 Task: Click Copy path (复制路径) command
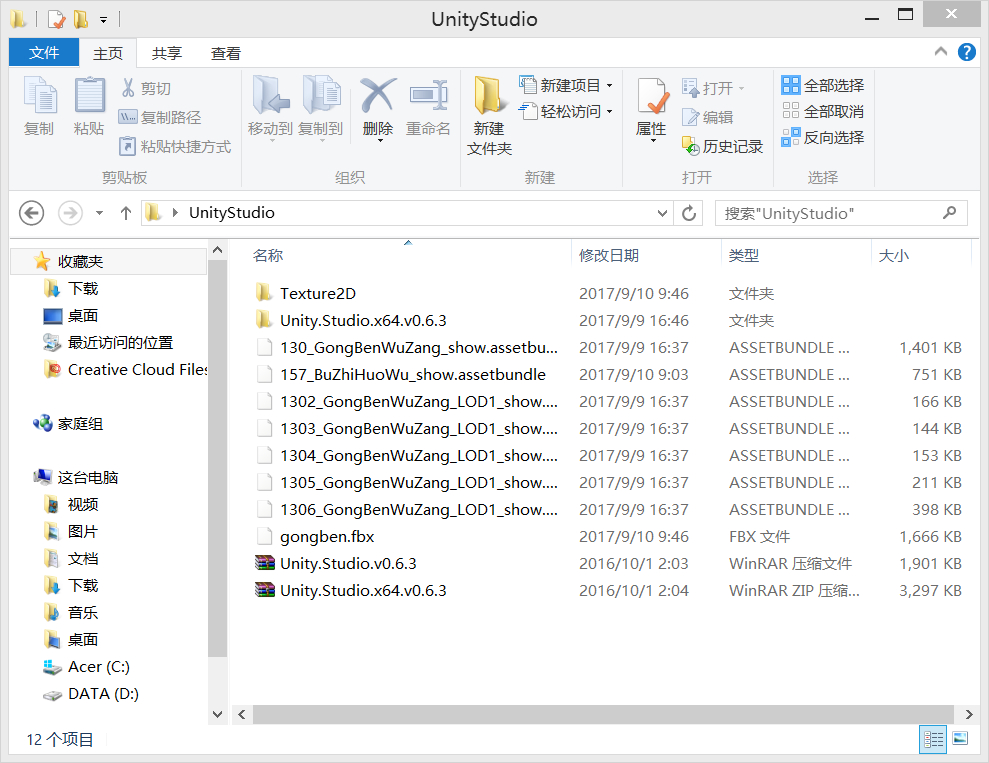(160, 117)
